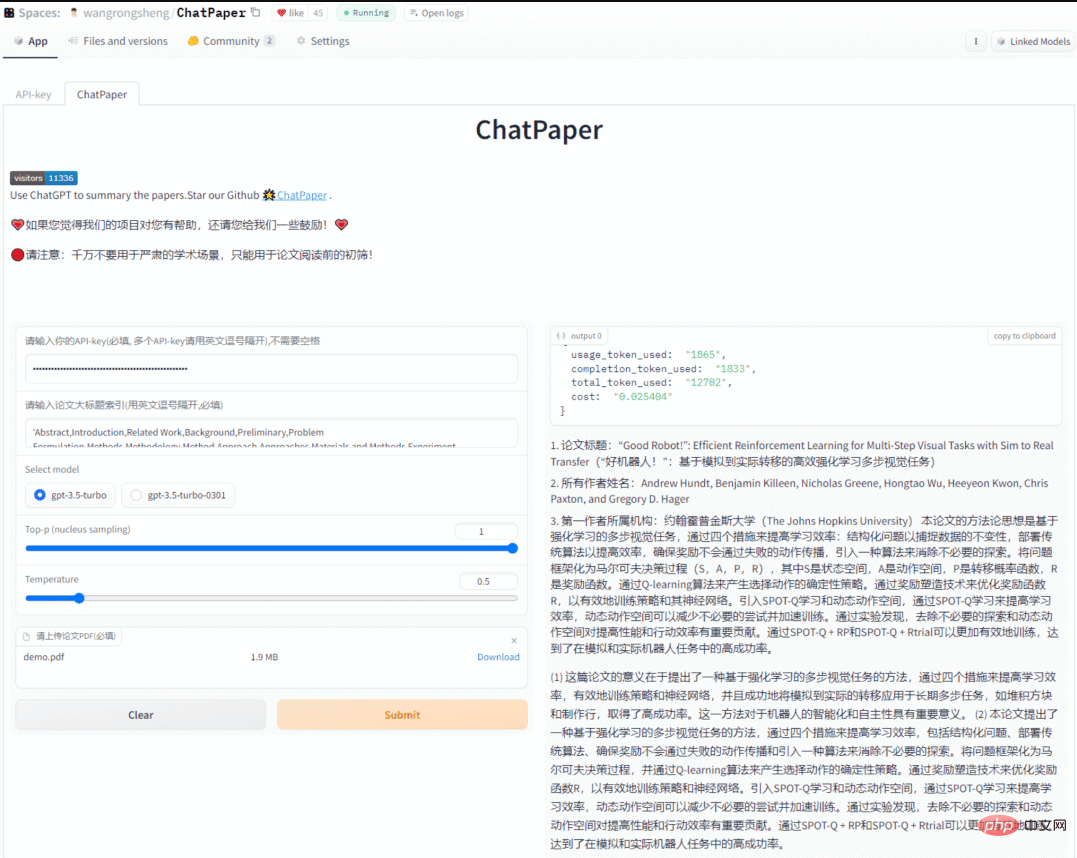Like the space with the heart button
This screenshot has width=1077, height=858.
(x=289, y=13)
